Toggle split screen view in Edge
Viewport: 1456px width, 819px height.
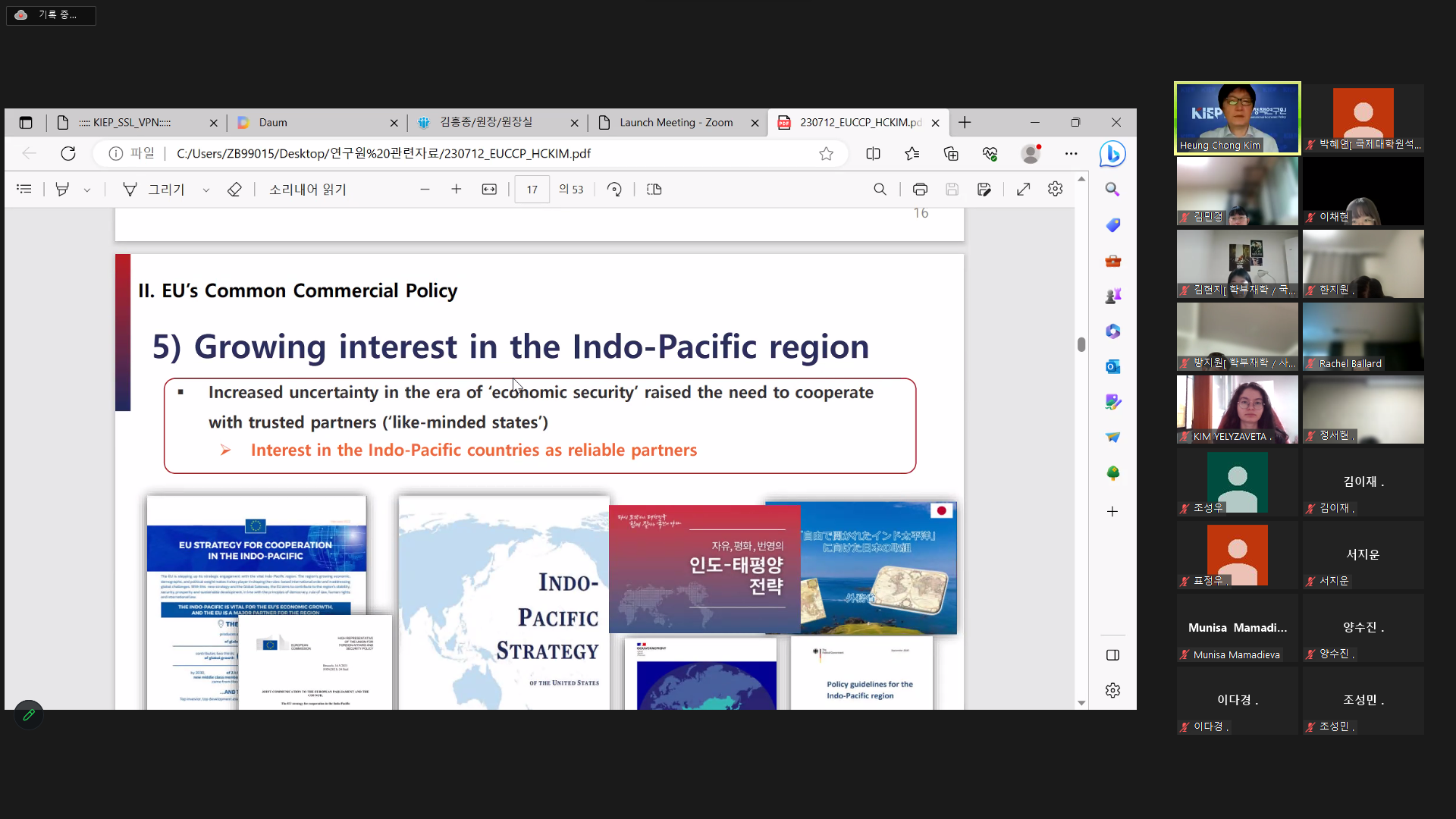[873, 154]
